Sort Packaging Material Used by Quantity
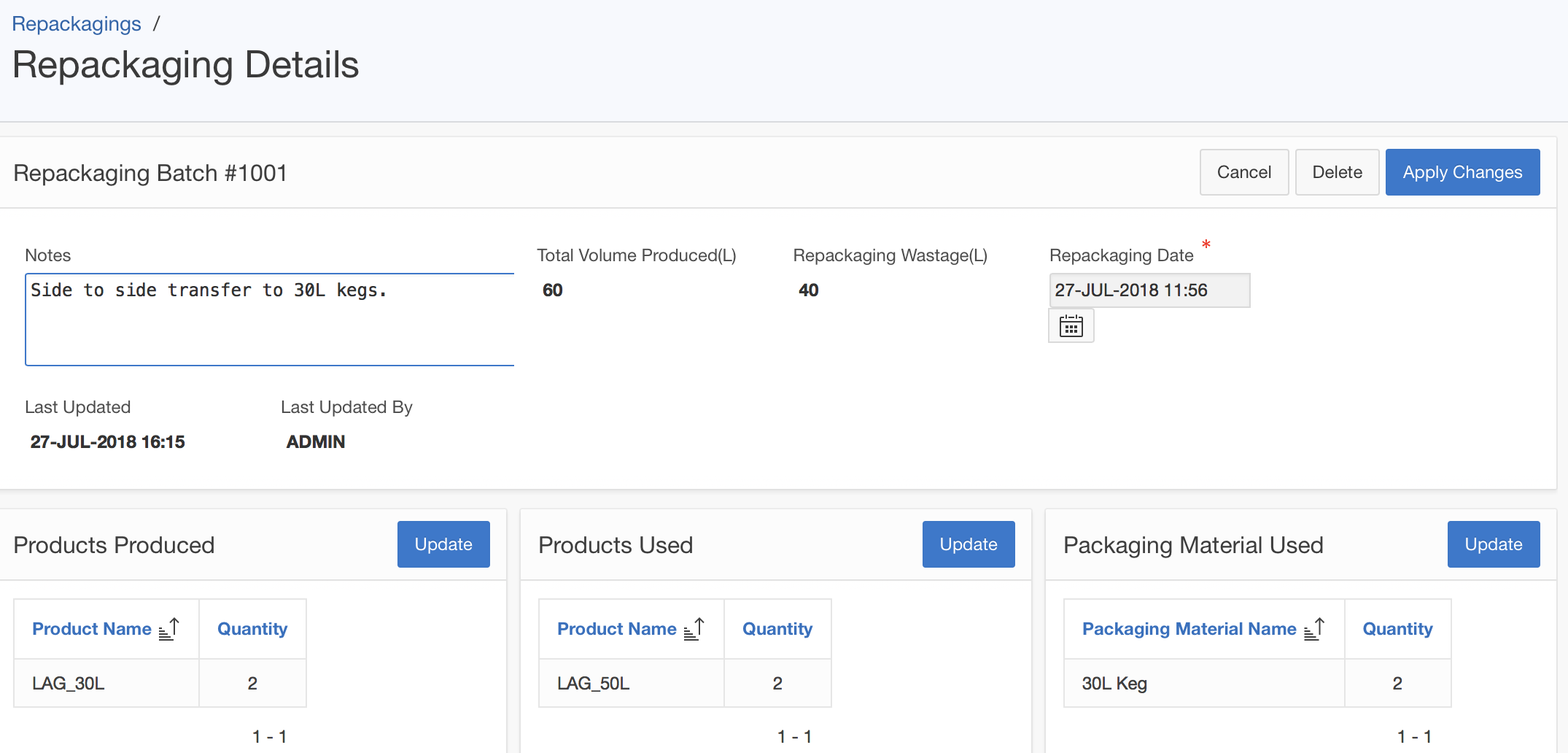 (1397, 629)
